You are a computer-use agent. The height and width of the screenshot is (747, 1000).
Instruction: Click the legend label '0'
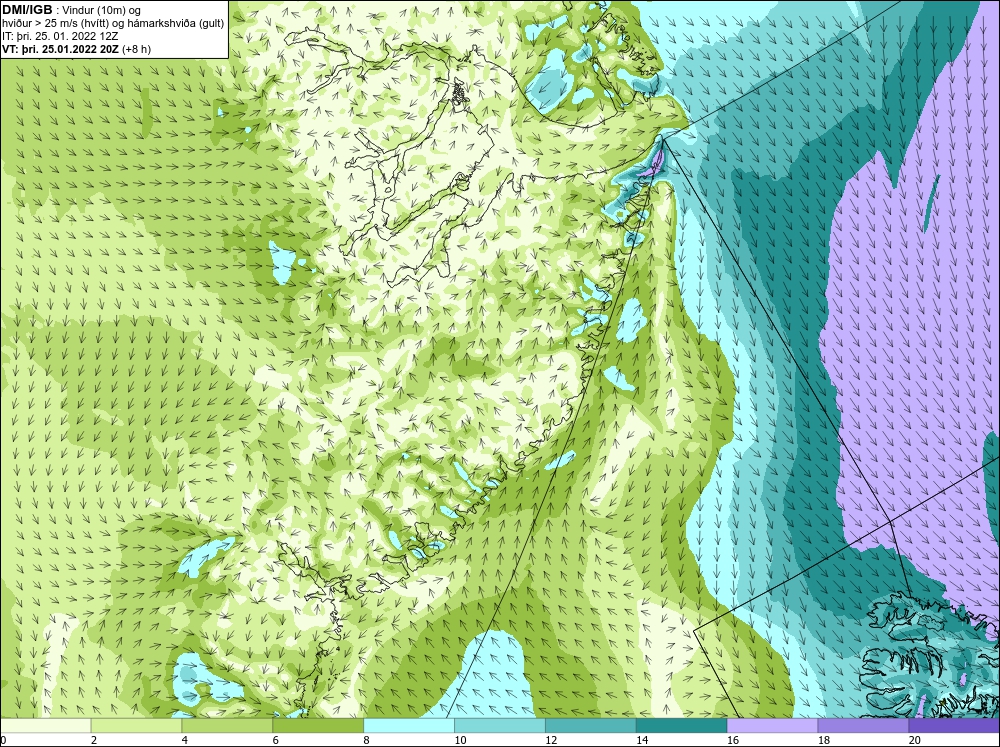[x=3, y=740]
